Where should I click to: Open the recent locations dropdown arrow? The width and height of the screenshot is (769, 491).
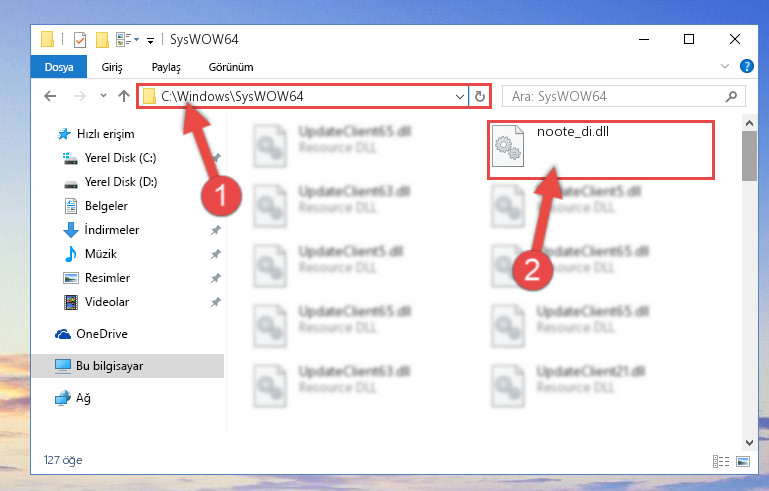103,96
